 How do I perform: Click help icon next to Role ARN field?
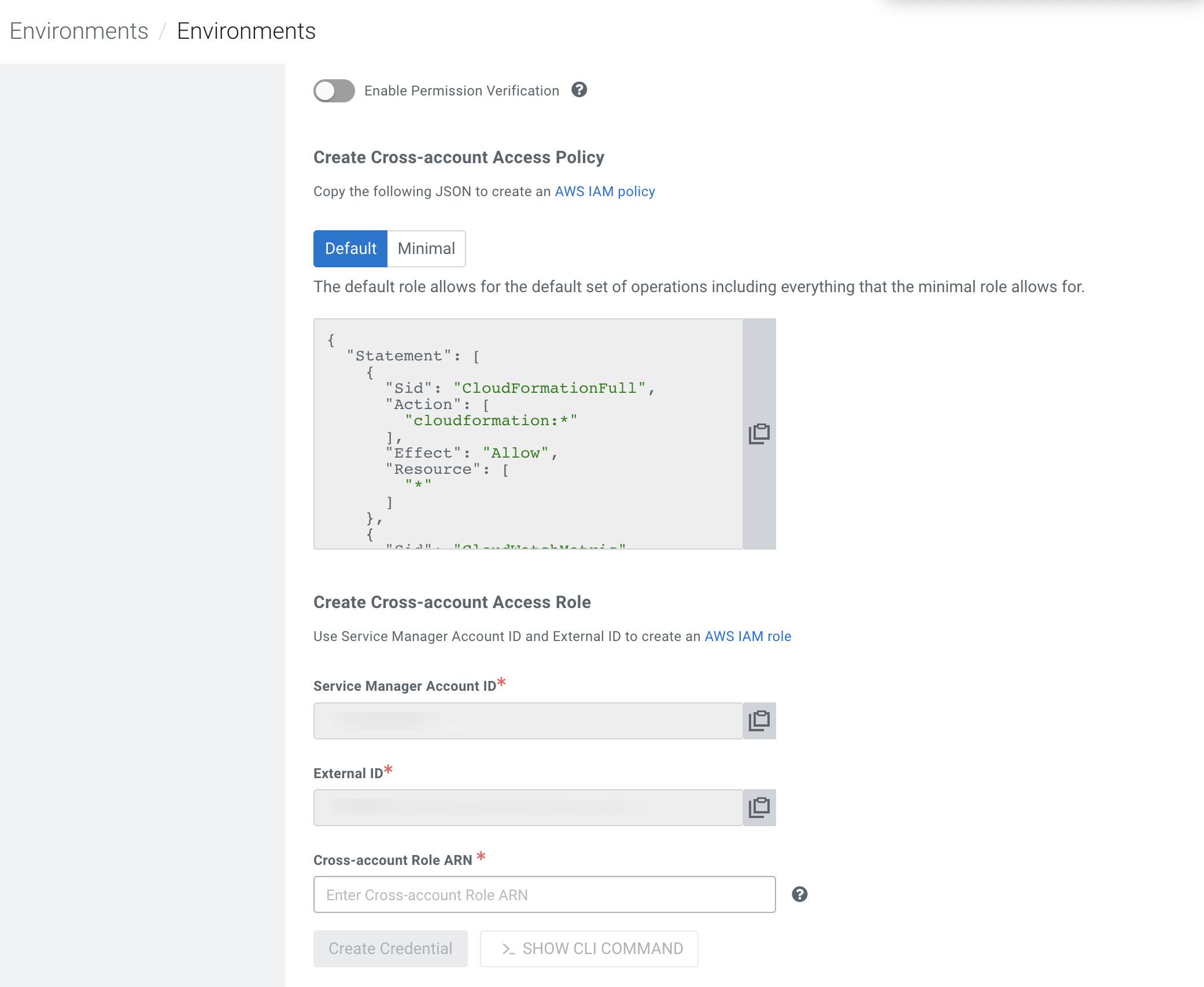pos(799,894)
